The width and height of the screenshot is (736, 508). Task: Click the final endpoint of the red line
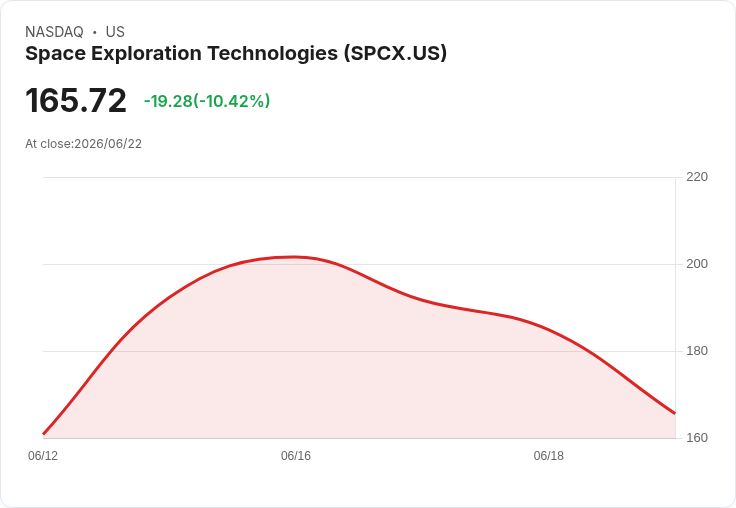[x=675, y=413]
